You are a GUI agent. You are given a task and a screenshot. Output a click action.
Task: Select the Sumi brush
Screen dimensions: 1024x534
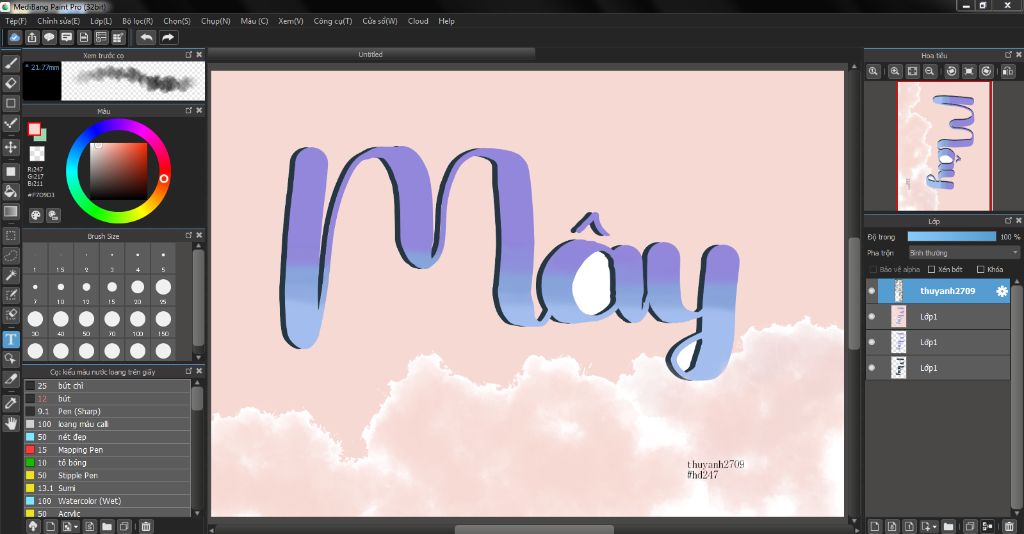pyautogui.click(x=107, y=488)
